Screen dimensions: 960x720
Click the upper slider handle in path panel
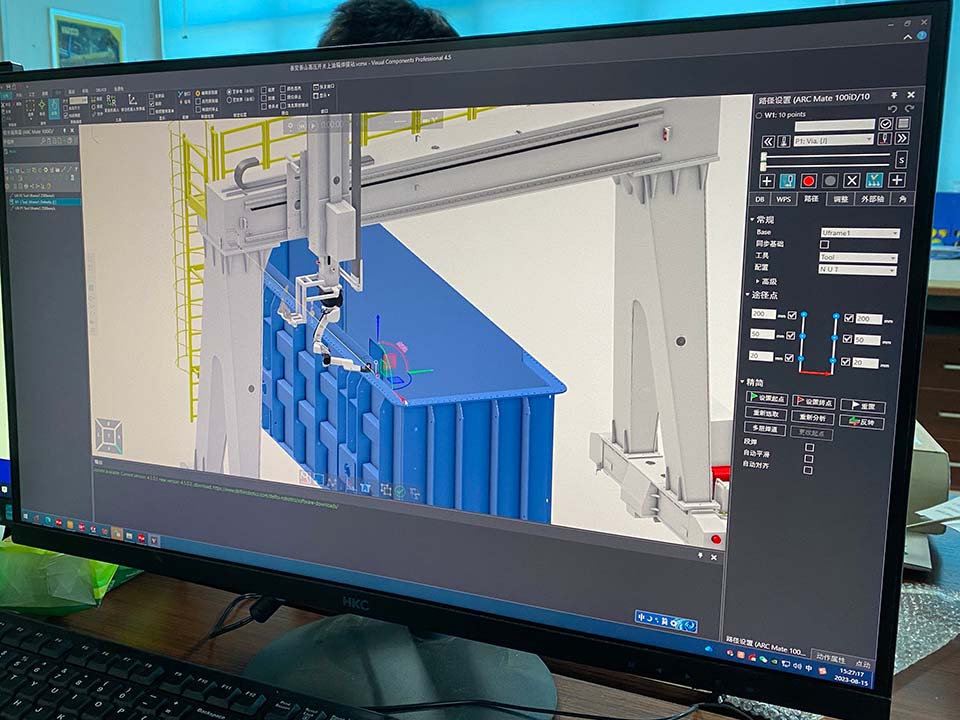coord(765,155)
